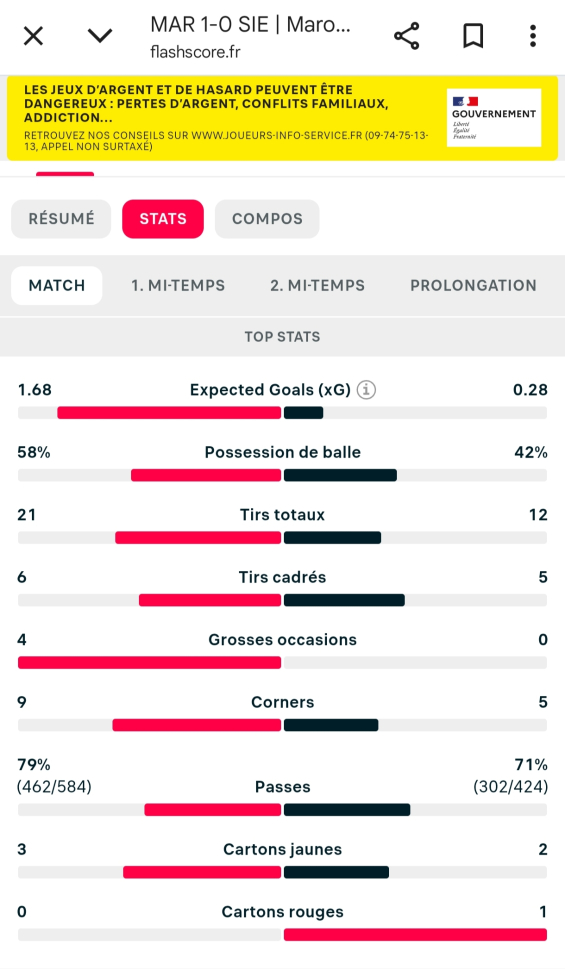Open the Compos tab
The height and width of the screenshot is (969, 565).
[267, 219]
